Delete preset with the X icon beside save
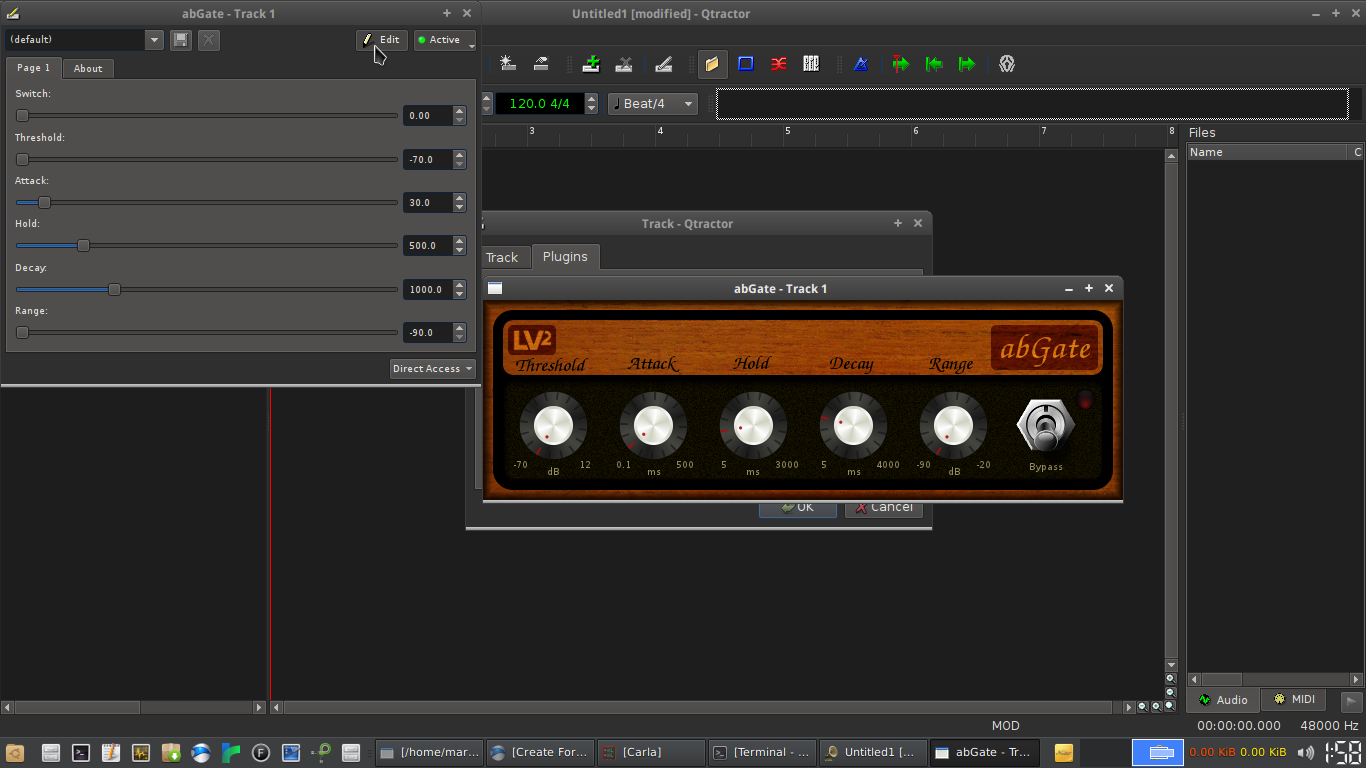Viewport: 1366px width, 768px height. click(208, 40)
